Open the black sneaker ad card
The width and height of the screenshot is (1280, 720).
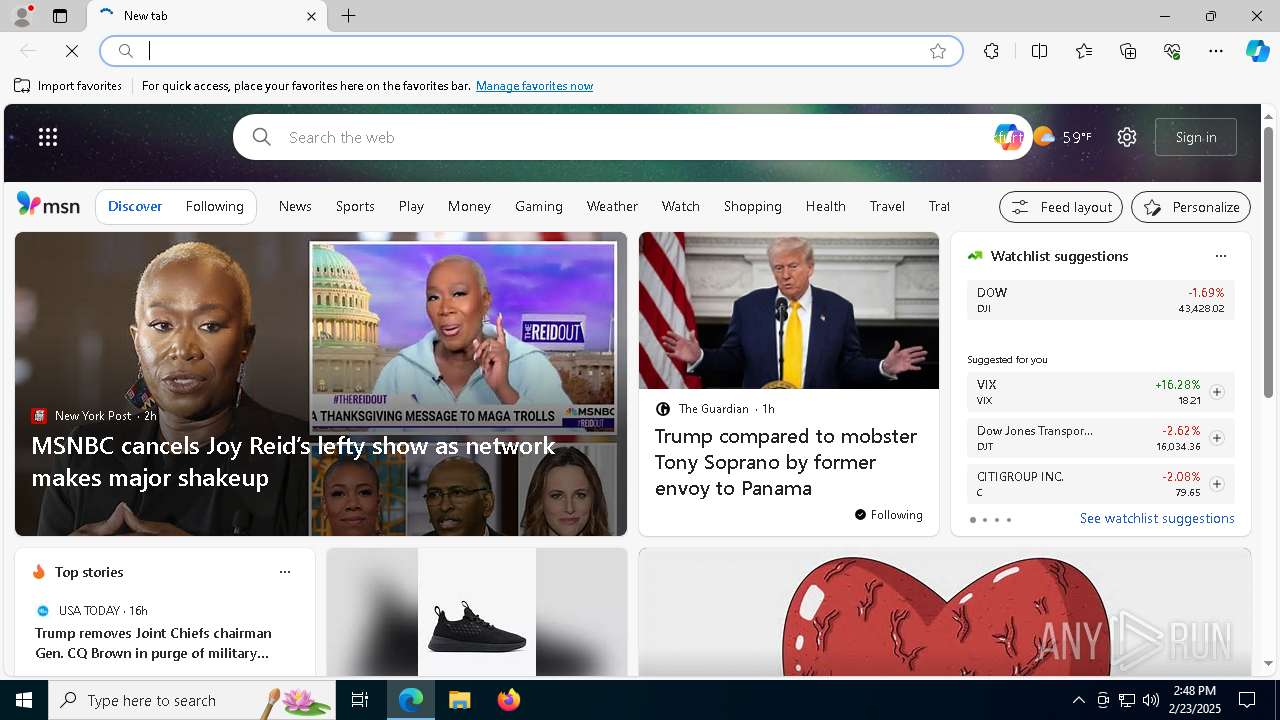pos(477,612)
